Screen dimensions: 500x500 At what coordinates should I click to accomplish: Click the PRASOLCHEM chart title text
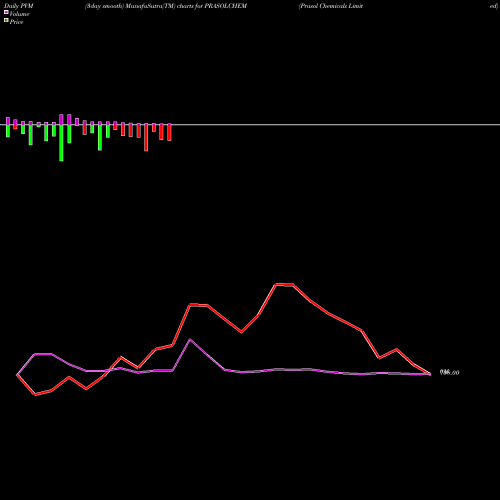click(x=166, y=6)
